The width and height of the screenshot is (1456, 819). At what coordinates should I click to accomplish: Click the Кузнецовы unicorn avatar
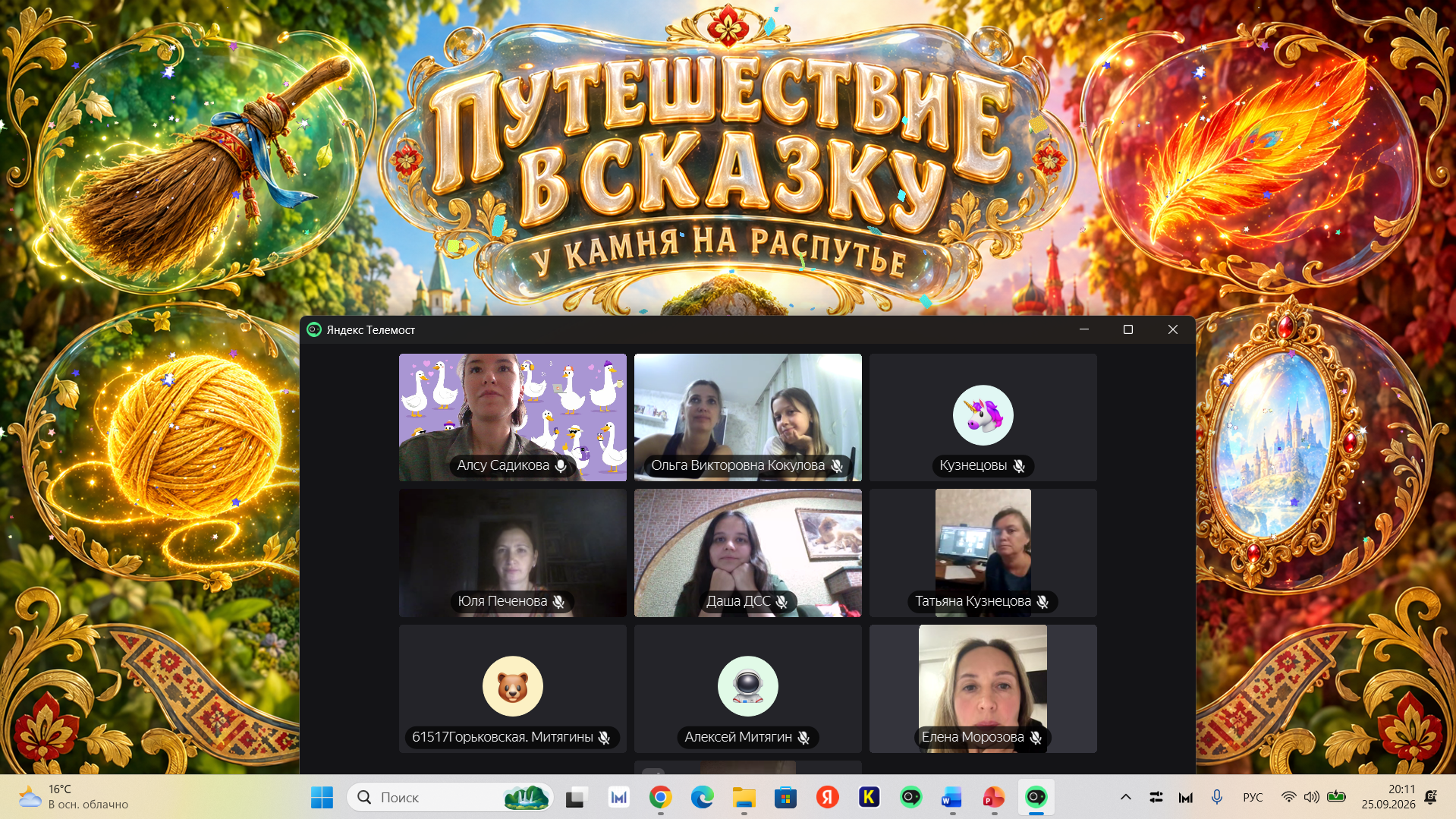[x=983, y=415]
